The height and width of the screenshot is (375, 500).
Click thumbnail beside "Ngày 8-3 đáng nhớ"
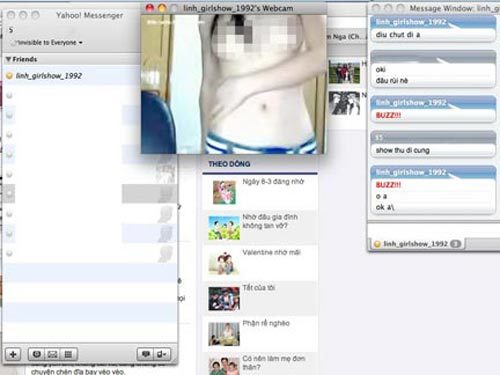224,192
